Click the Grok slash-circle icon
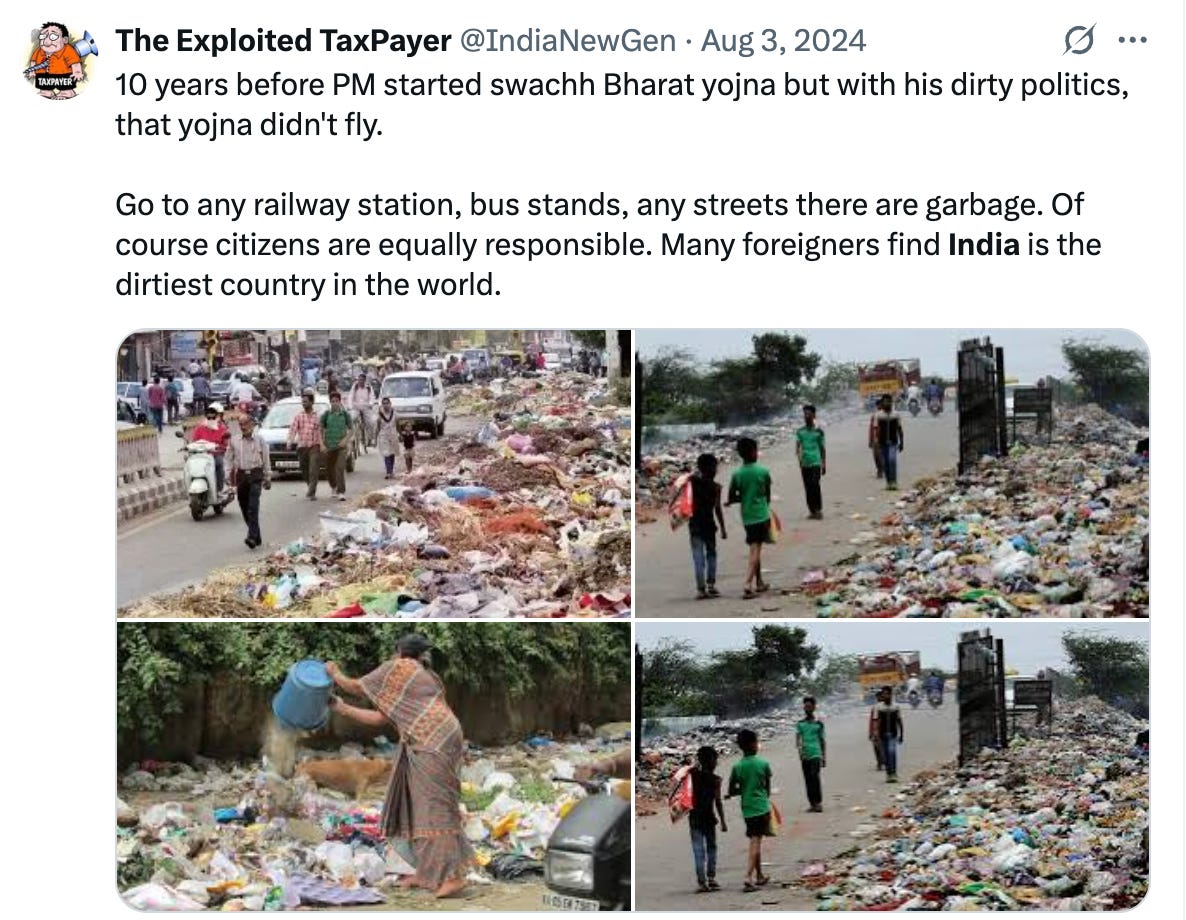Screen dimensions: 1186x920 [x=1079, y=40]
